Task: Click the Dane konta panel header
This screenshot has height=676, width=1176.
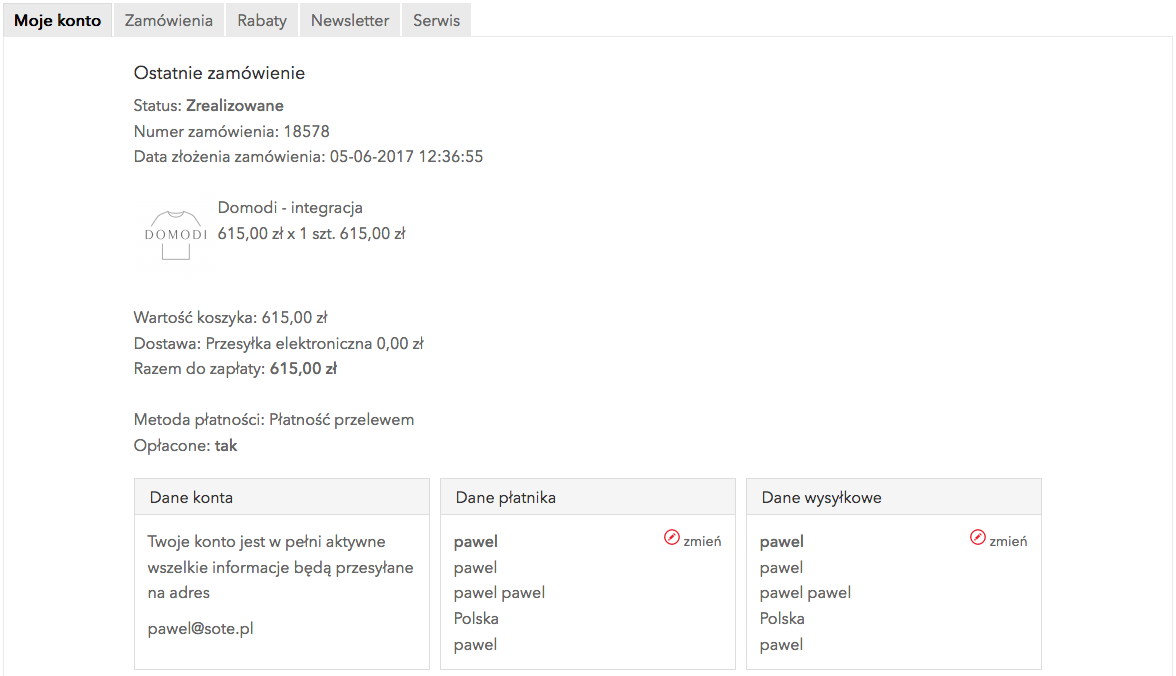Action: 282,497
